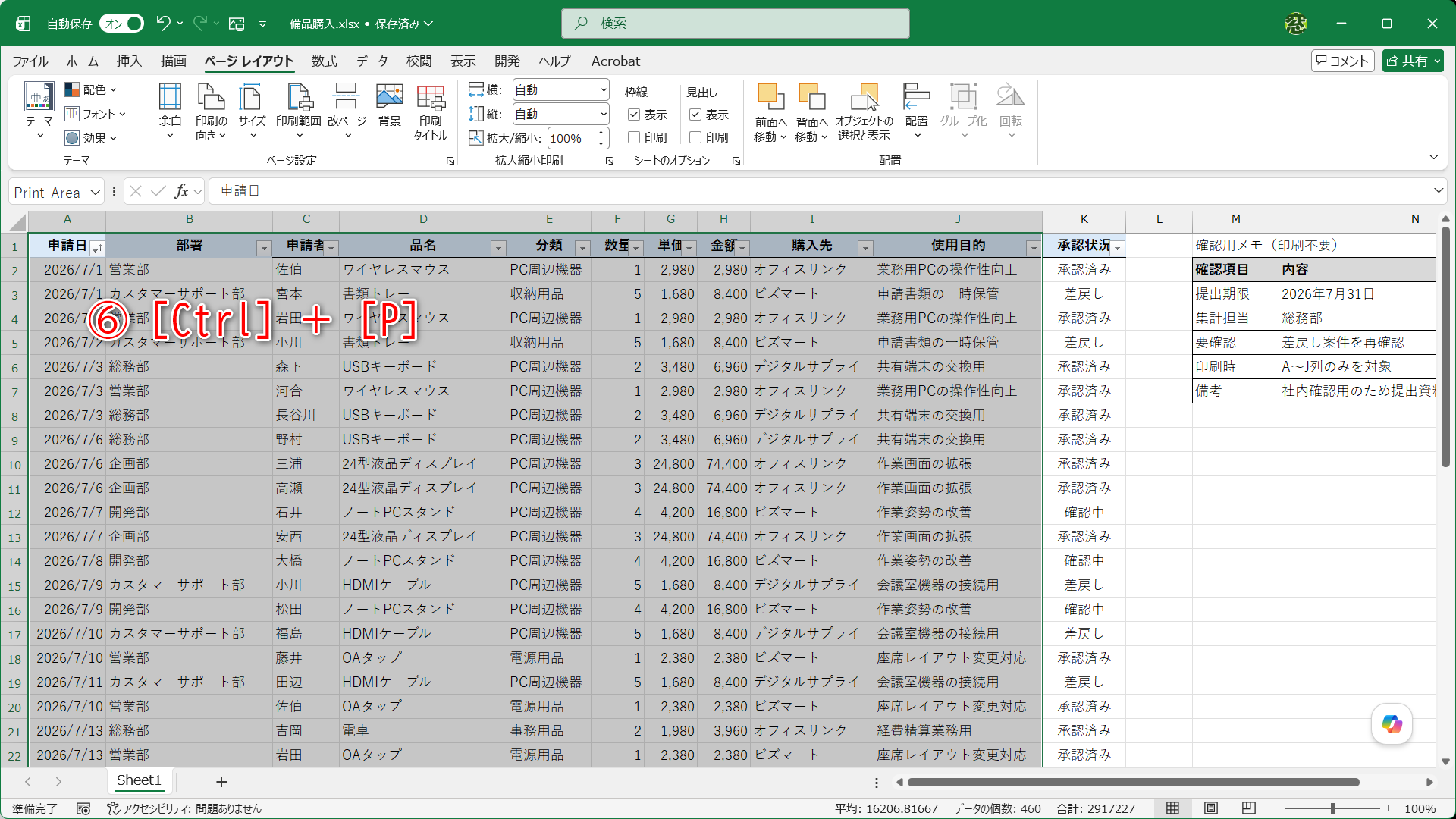Open Name Box dropdown arrow
The image size is (1456, 819).
click(96, 193)
